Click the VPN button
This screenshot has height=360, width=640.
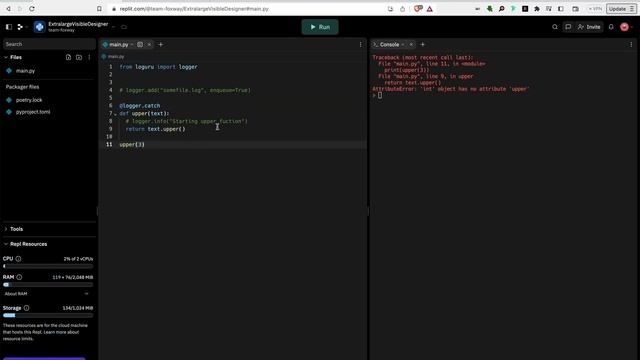click(x=595, y=9)
